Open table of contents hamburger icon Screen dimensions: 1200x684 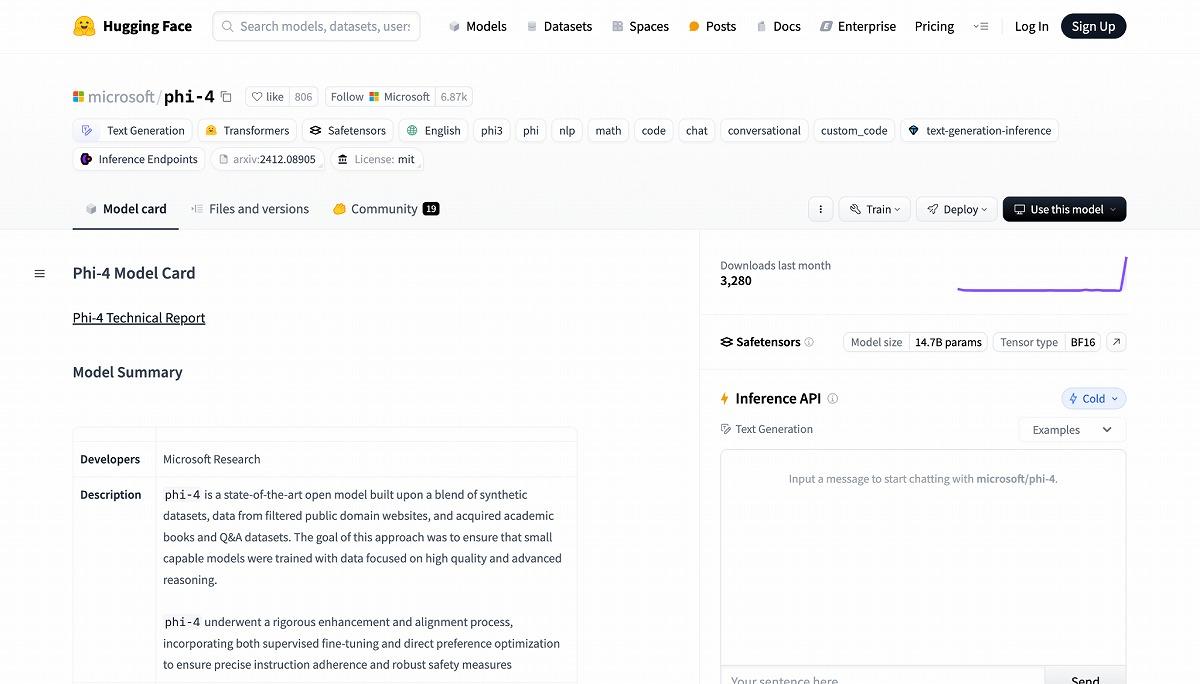[40, 273]
